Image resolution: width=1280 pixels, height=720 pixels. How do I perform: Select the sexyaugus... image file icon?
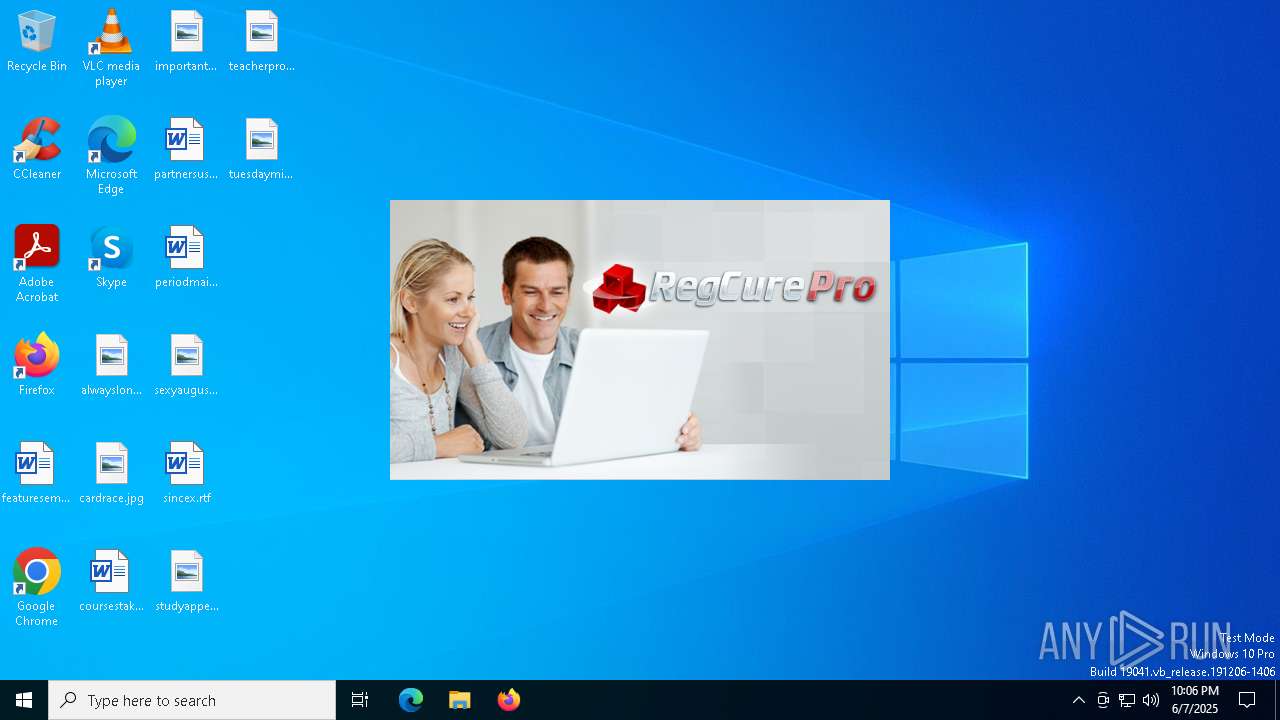[x=186, y=366]
